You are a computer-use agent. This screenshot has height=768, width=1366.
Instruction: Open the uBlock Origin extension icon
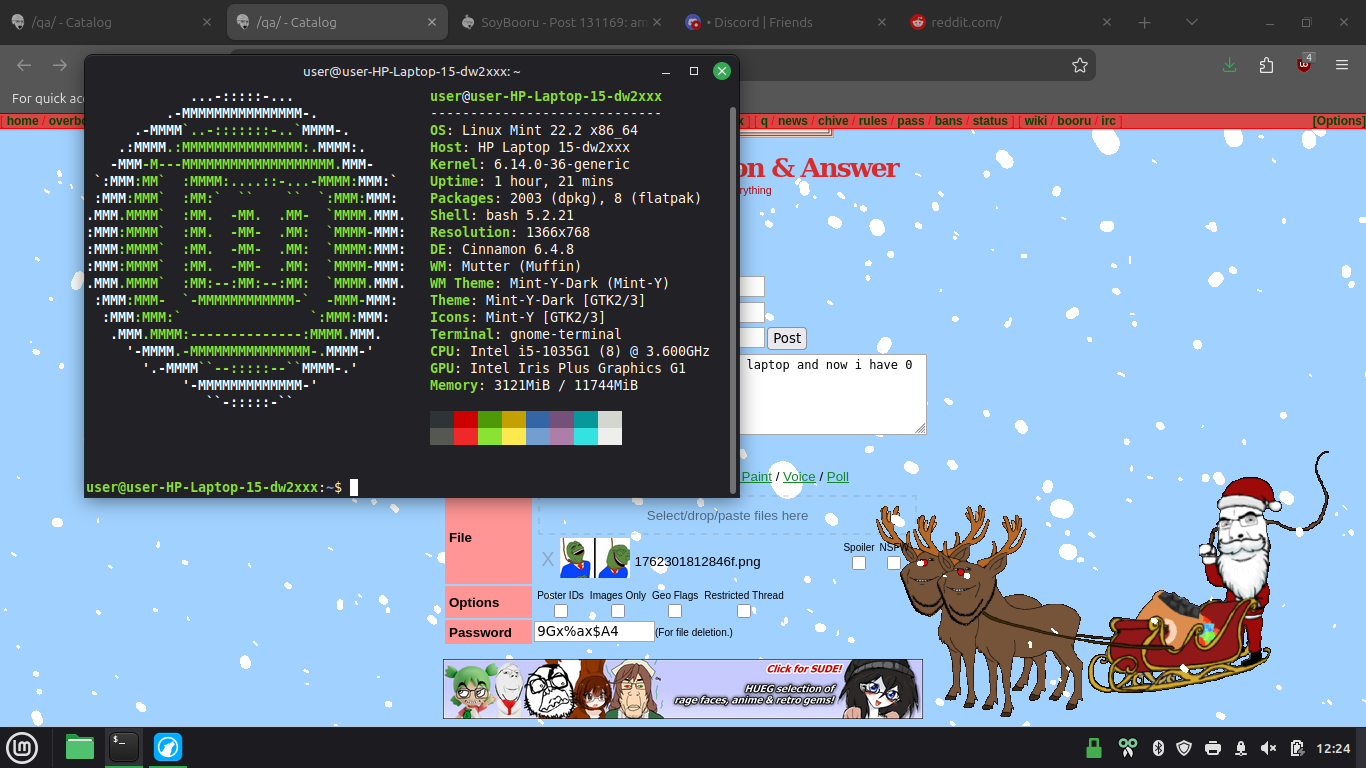click(1304, 65)
